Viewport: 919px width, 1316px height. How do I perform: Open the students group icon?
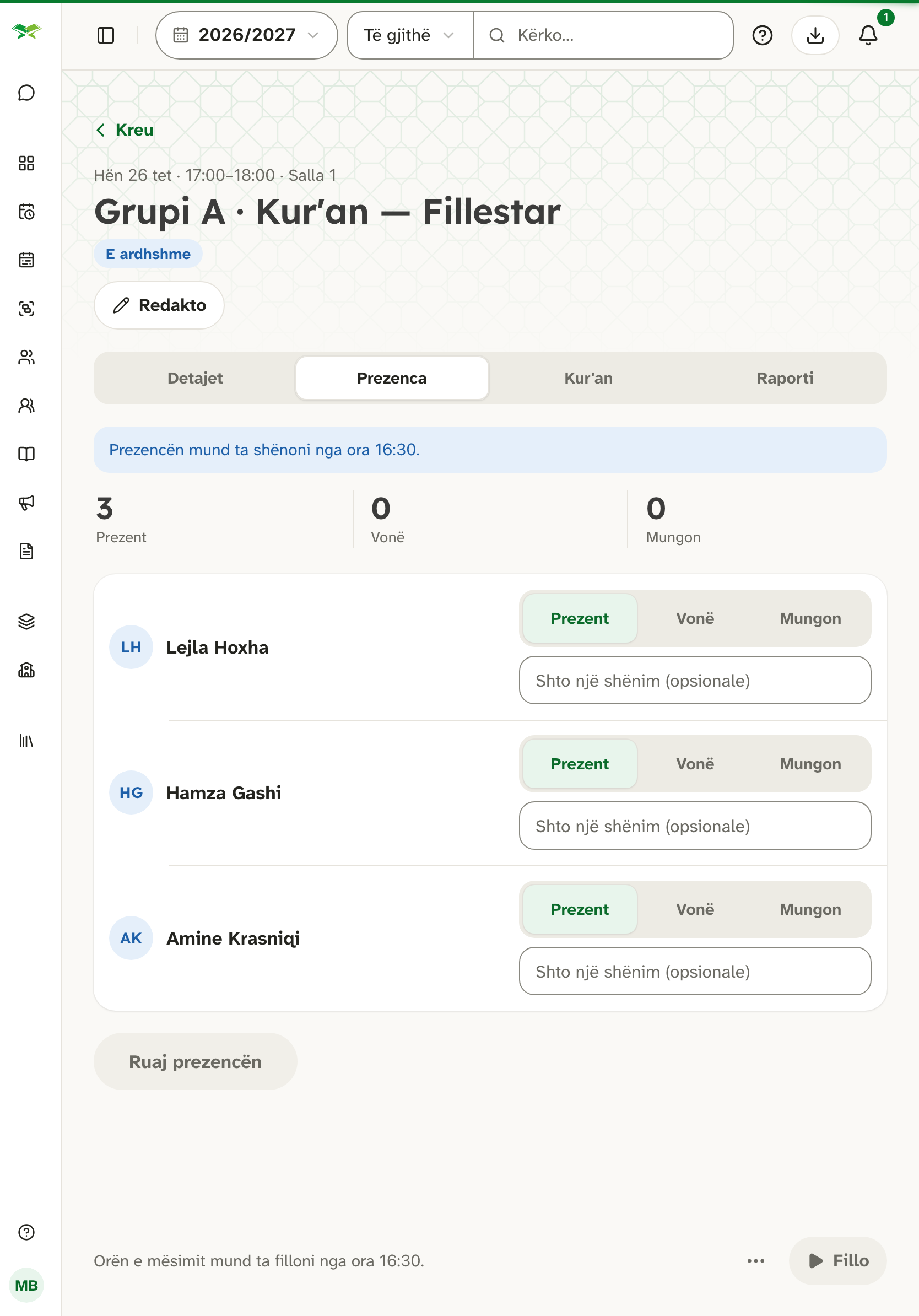coord(26,357)
